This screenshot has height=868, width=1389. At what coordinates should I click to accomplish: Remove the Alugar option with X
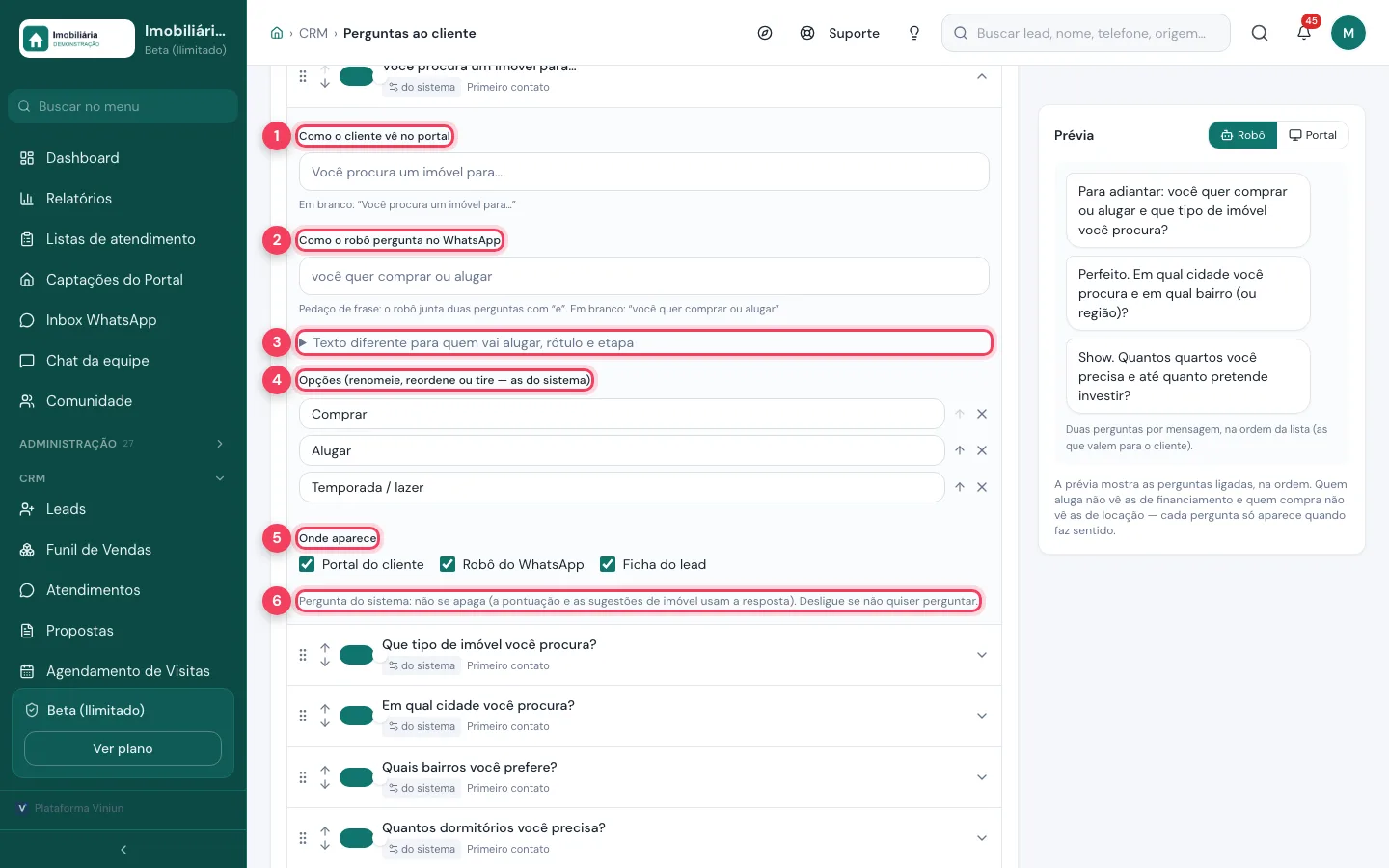click(x=982, y=450)
